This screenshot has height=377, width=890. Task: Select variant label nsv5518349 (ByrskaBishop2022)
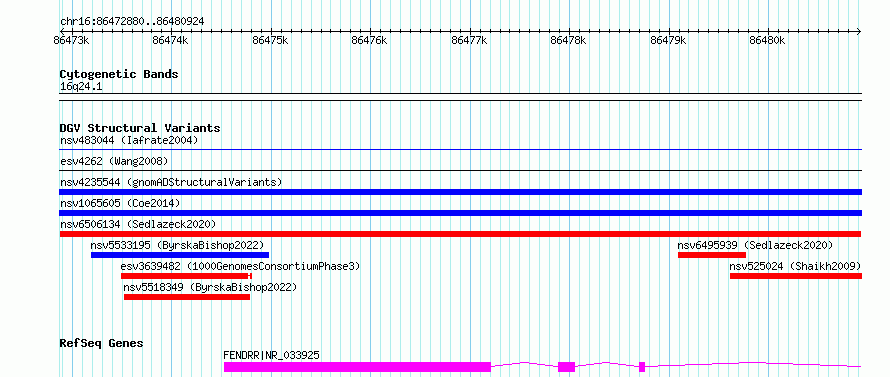click(210, 287)
